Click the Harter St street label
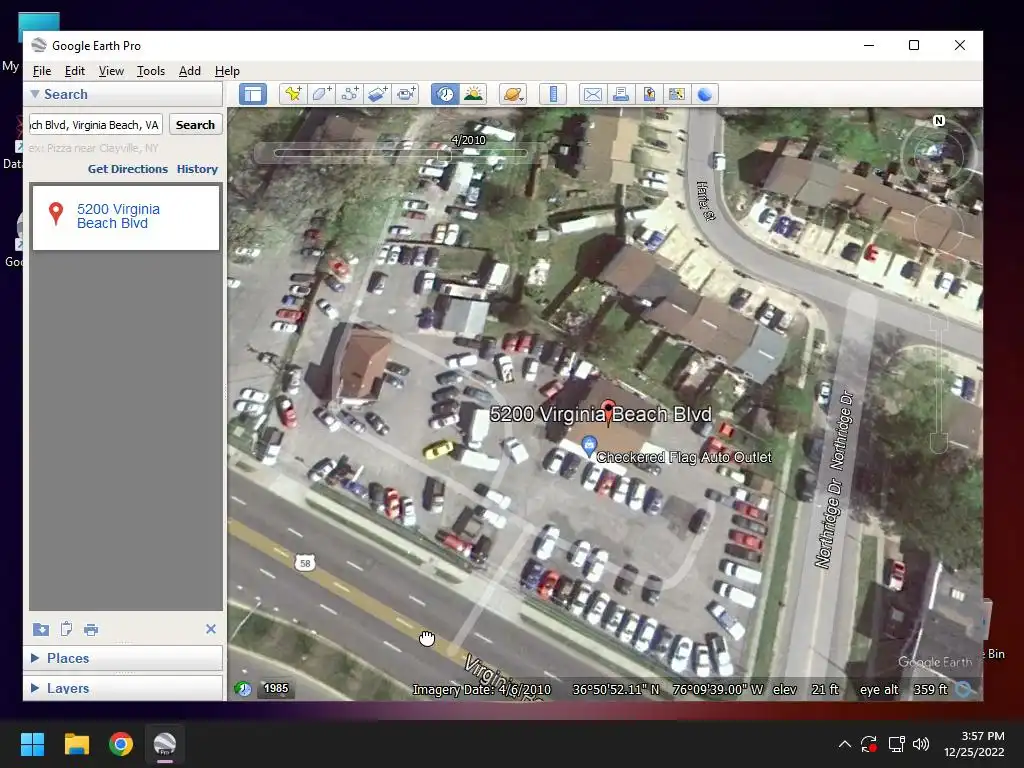This screenshot has height=768, width=1024. [x=705, y=201]
